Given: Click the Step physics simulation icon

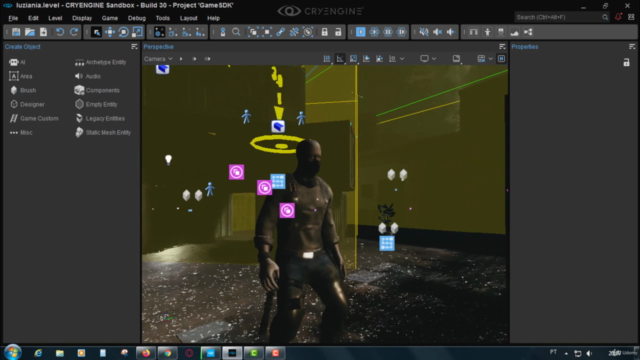Looking at the screenshot, I should (x=402, y=32).
